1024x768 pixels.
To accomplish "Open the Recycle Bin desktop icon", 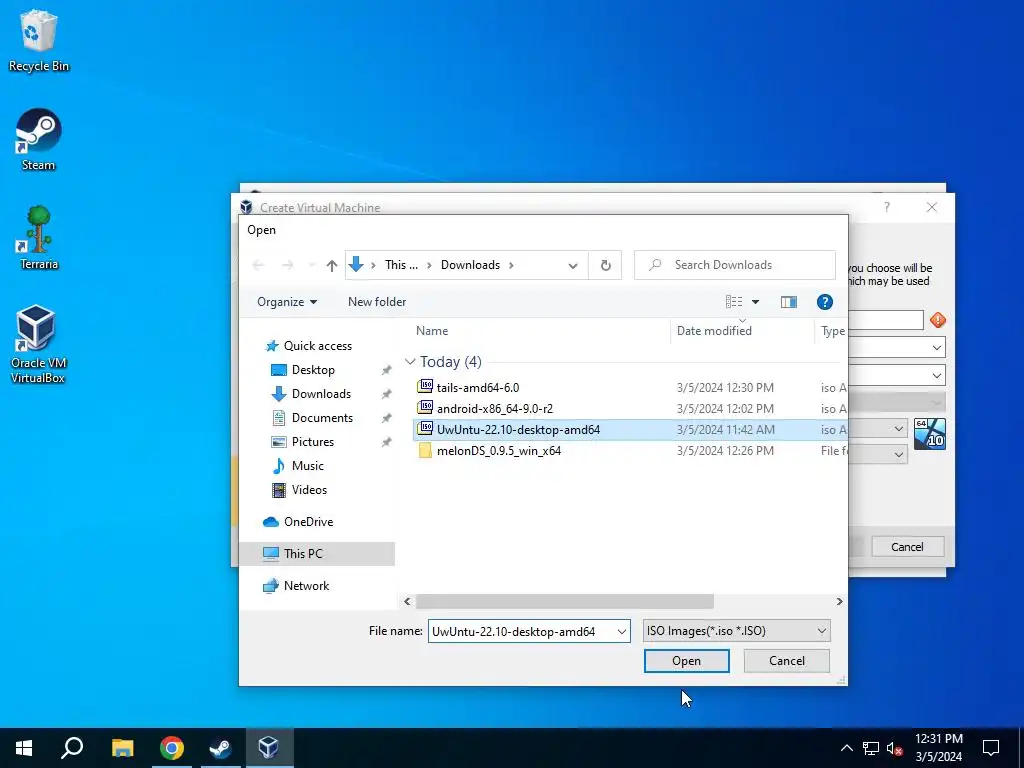I will (x=39, y=40).
